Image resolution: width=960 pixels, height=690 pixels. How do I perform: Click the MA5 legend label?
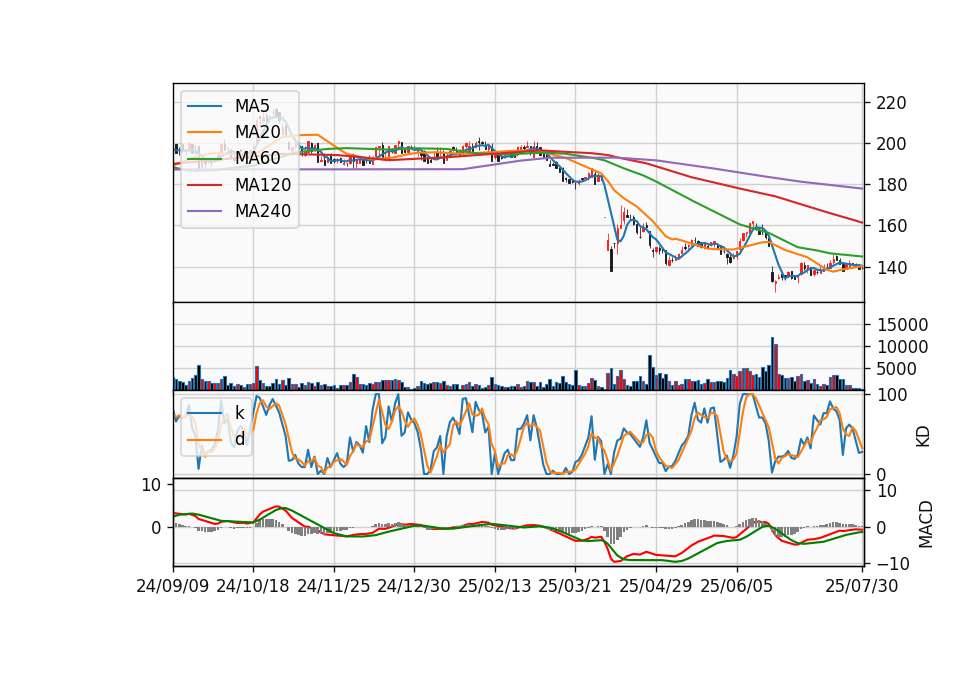[x=252, y=106]
